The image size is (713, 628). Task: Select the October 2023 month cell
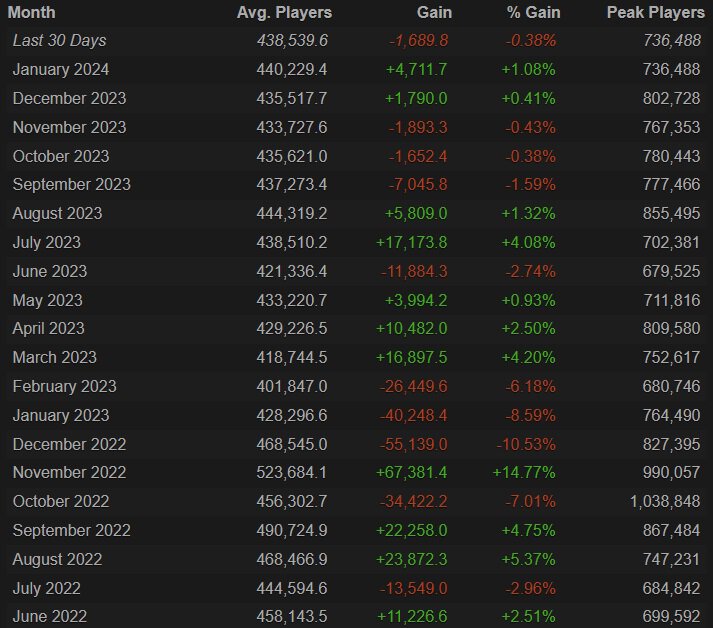[x=61, y=156]
